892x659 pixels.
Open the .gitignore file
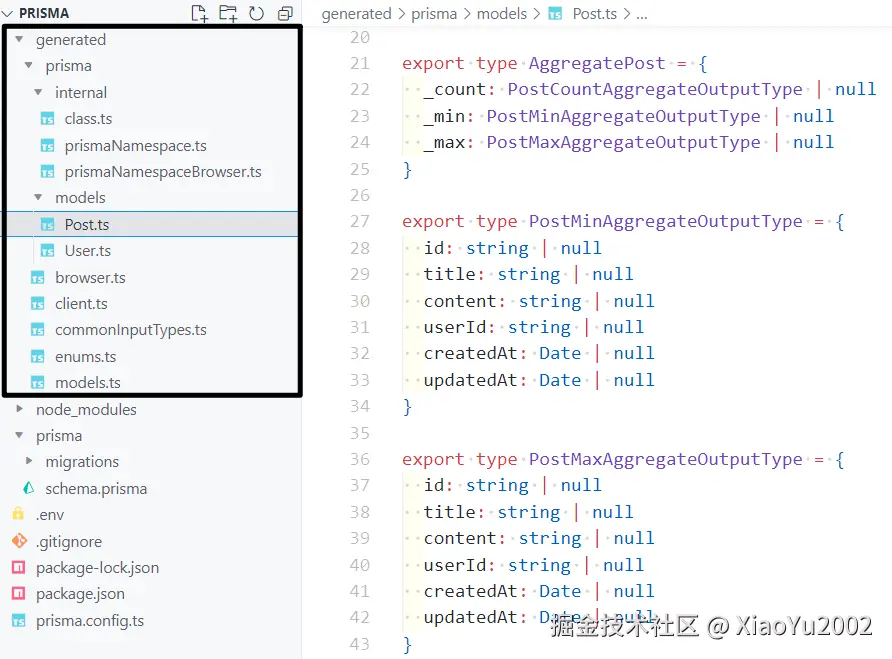point(69,541)
